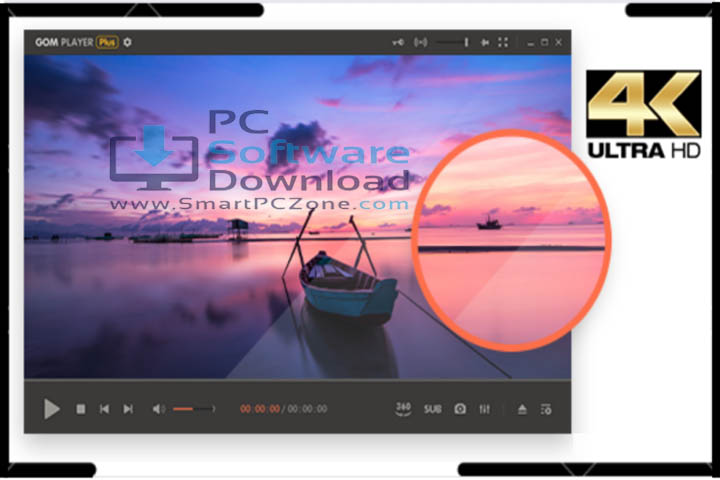This screenshot has height=480, width=720.
Task: Open the SUB subtitle settings
Action: coord(433,409)
